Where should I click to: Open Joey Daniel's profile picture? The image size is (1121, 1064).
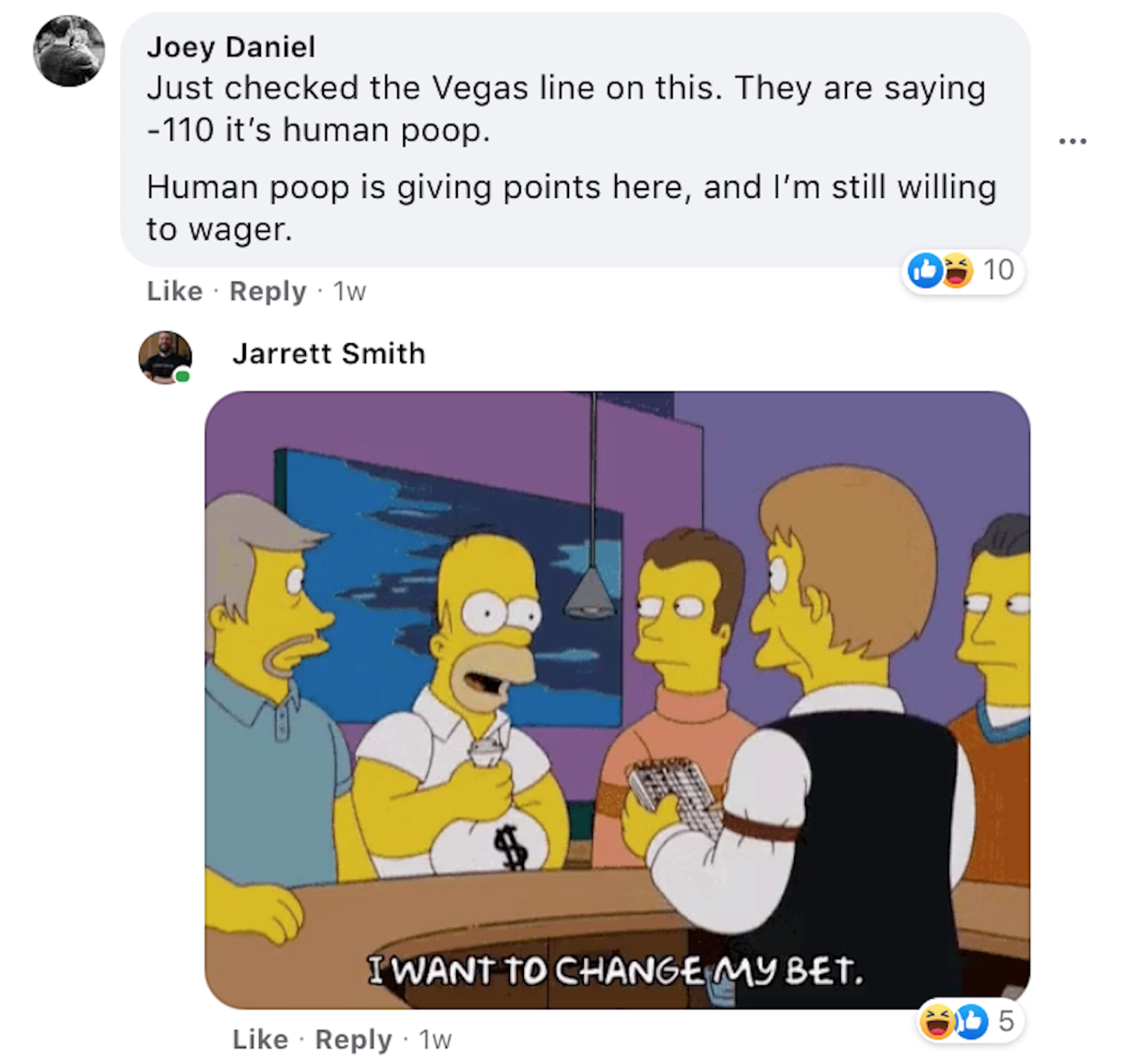coord(69,51)
